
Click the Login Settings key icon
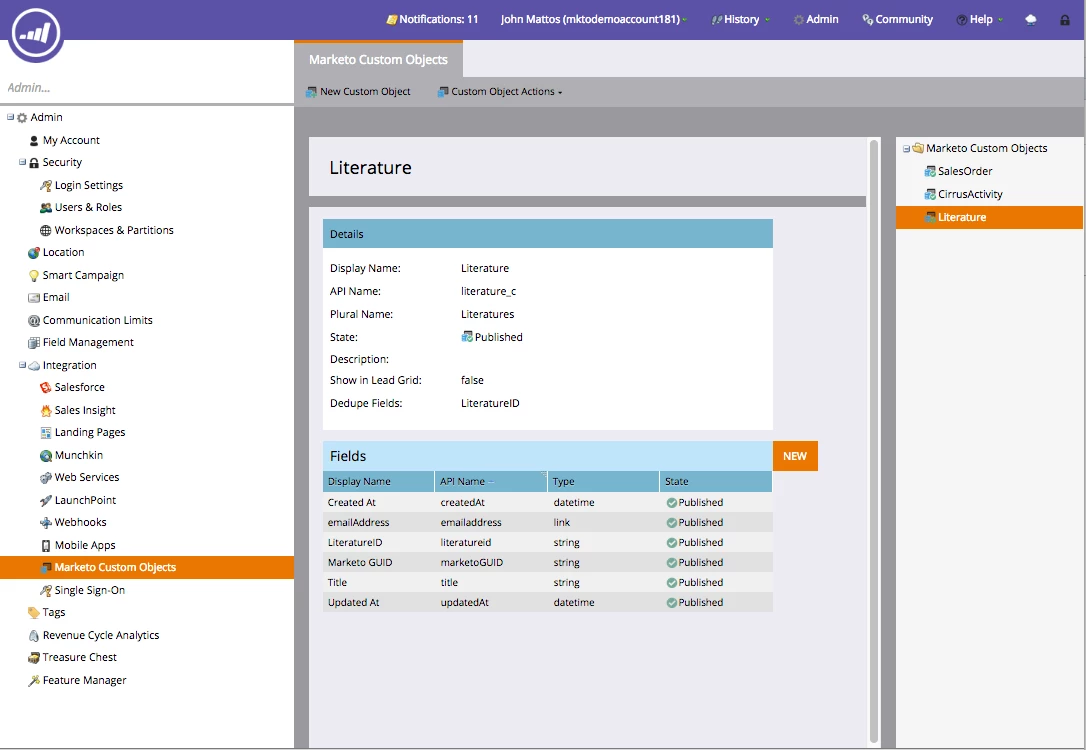pyautogui.click(x=46, y=186)
